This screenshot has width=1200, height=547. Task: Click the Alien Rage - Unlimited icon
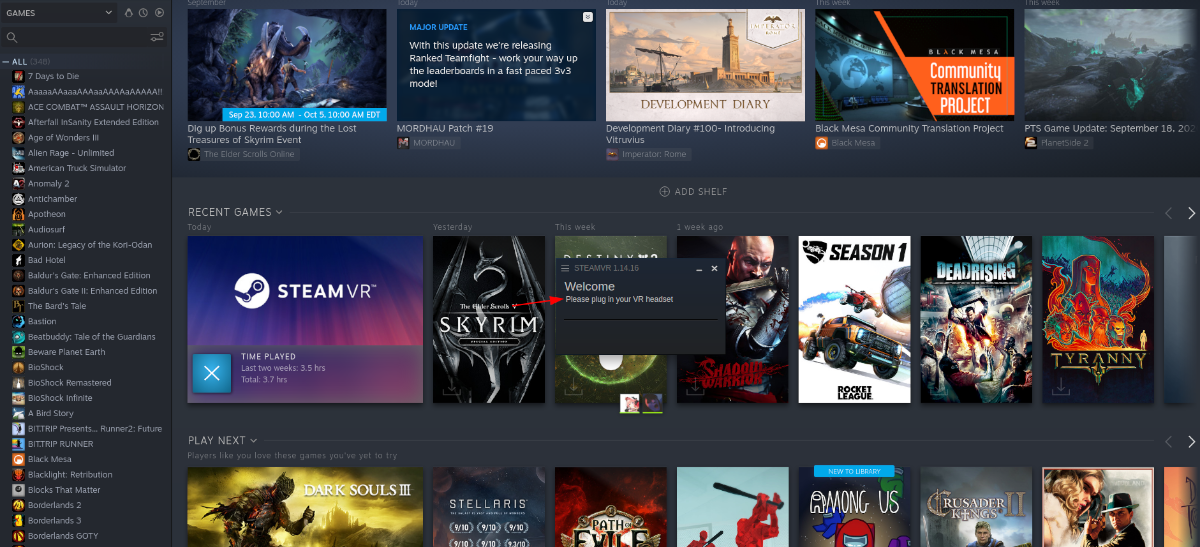[x=18, y=153]
